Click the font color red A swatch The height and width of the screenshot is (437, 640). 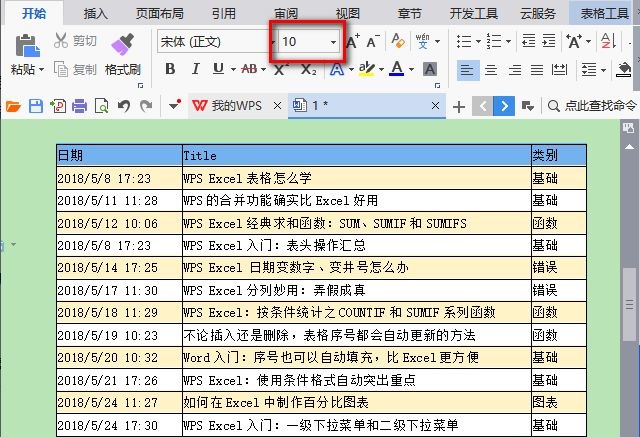pos(397,69)
